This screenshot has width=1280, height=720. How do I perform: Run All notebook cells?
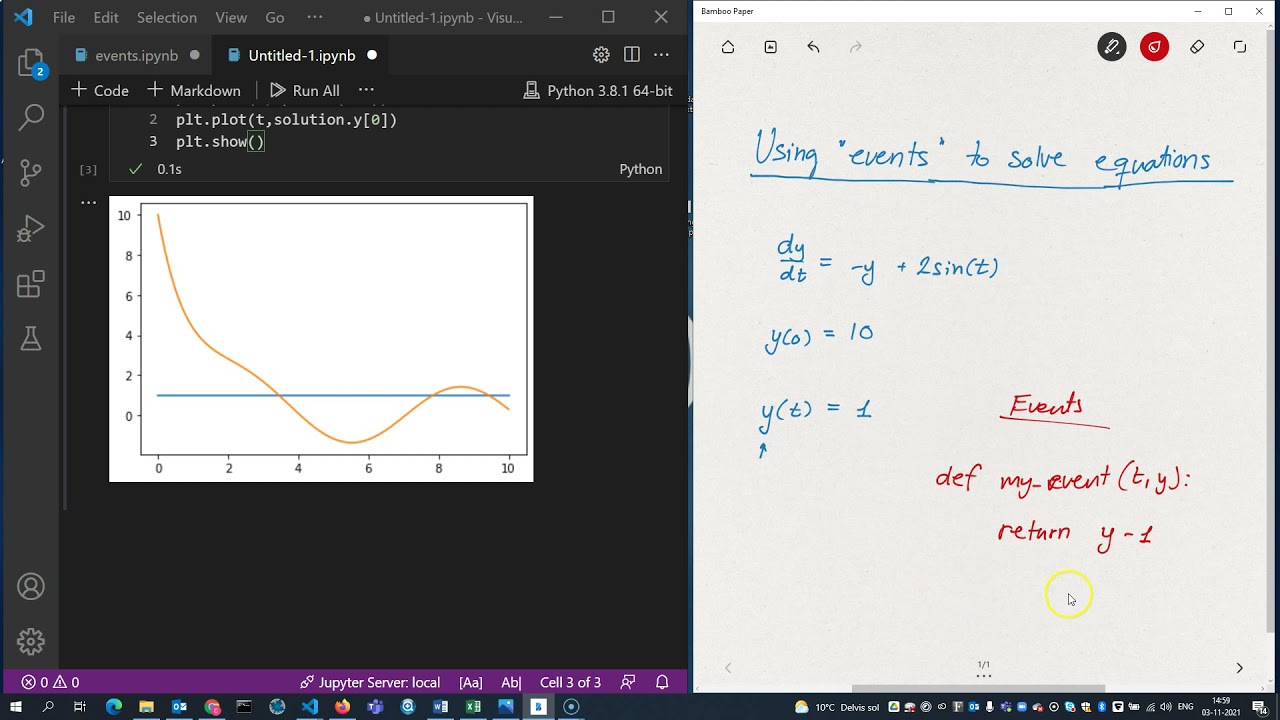[305, 90]
